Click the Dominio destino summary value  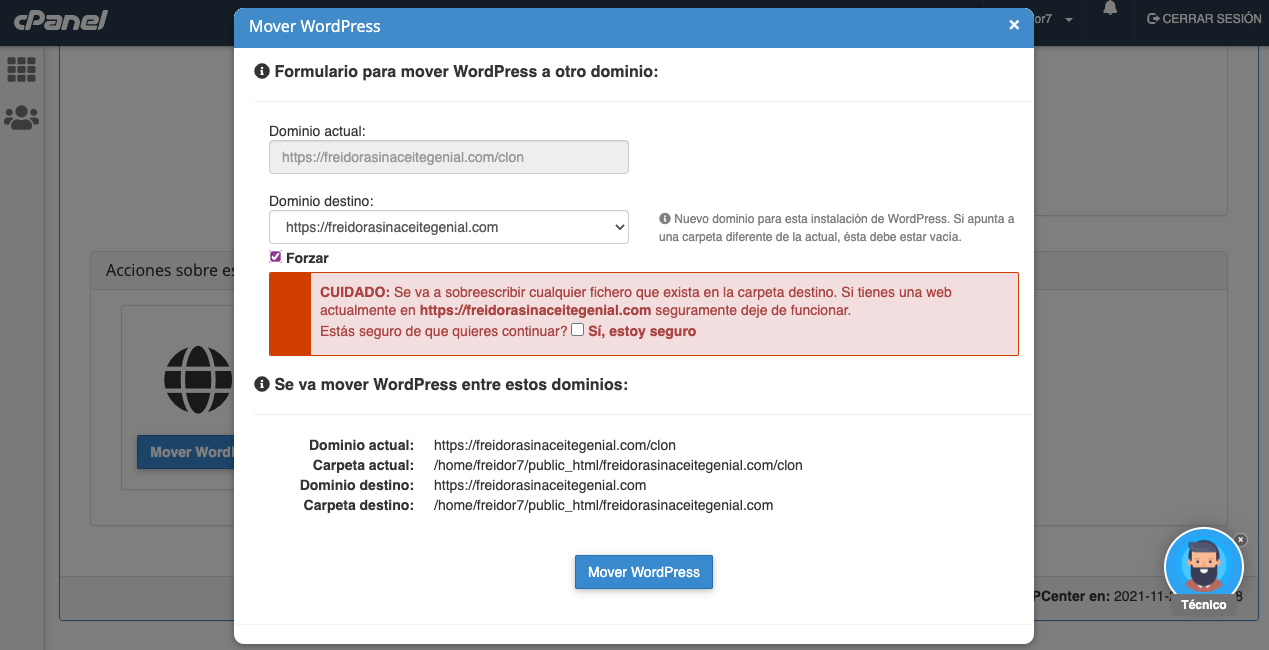point(540,485)
